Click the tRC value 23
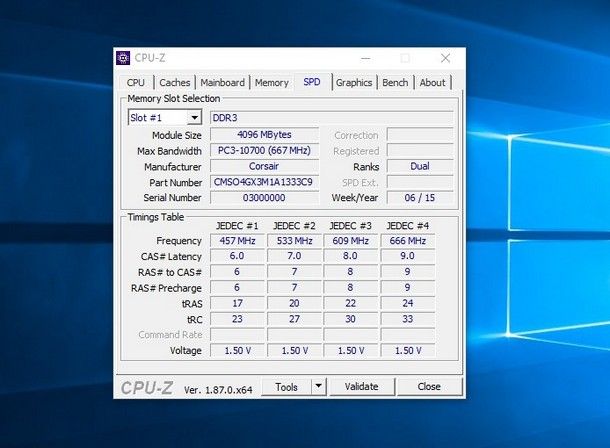The image size is (610, 448). (x=237, y=319)
